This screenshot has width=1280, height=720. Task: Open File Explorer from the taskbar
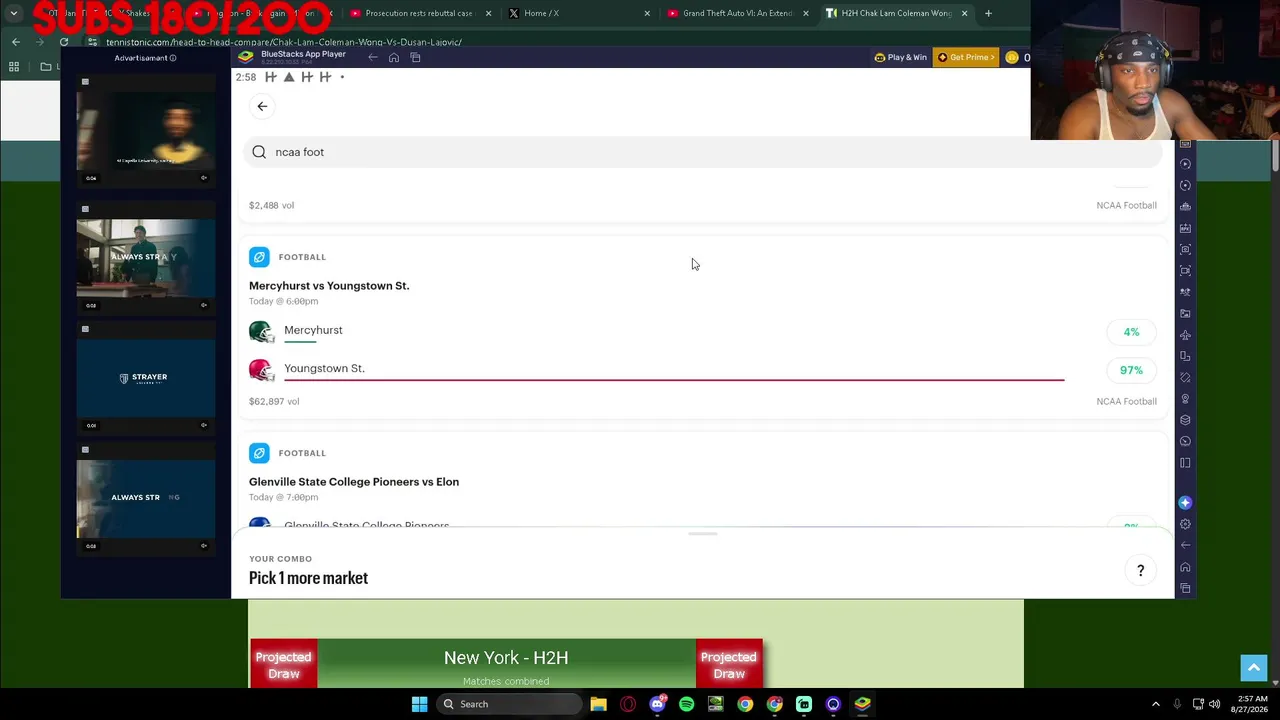coord(598,704)
